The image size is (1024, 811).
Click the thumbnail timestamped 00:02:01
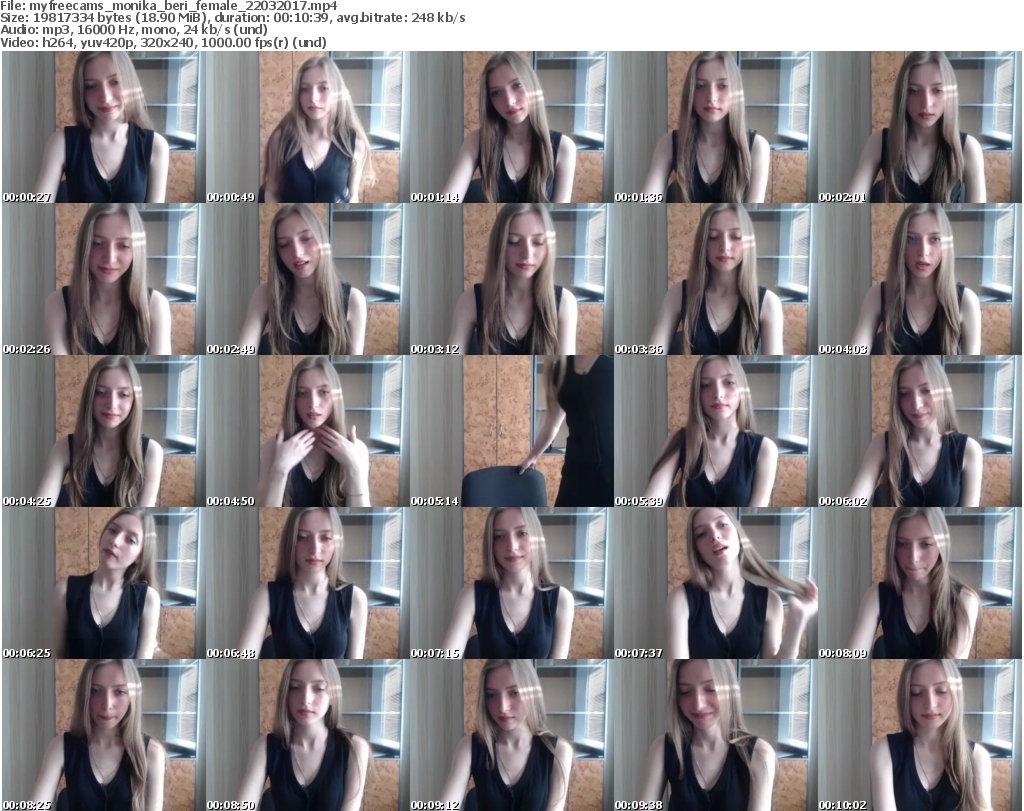click(919, 127)
